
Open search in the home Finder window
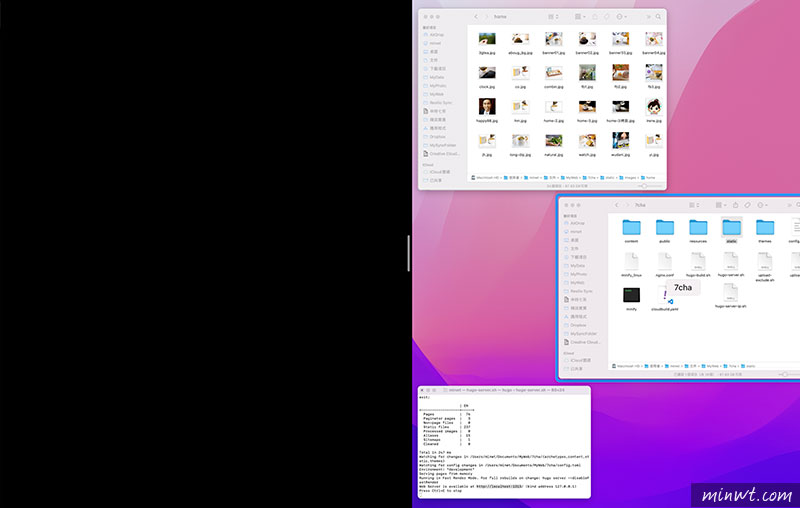(658, 17)
